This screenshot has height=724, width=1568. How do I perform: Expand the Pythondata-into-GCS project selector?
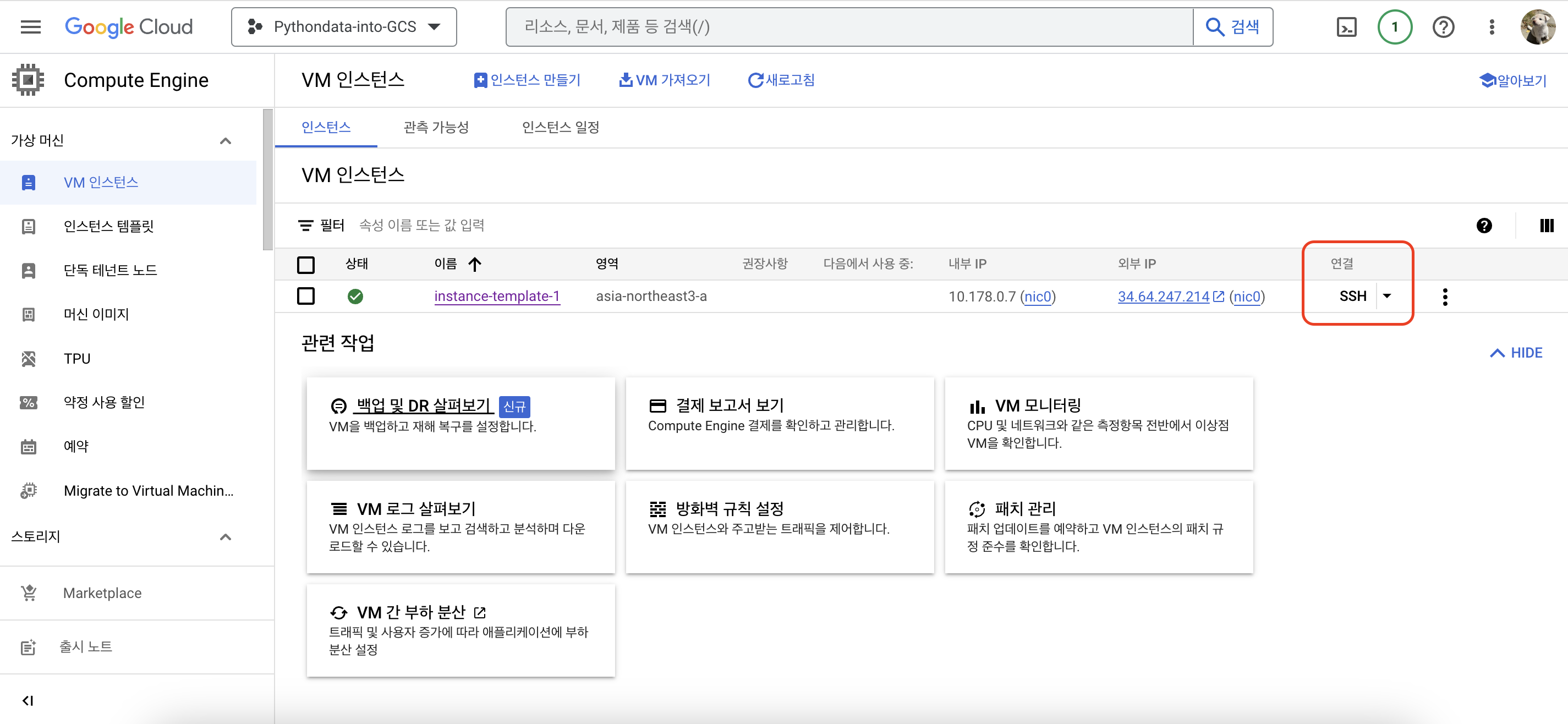pos(344,27)
